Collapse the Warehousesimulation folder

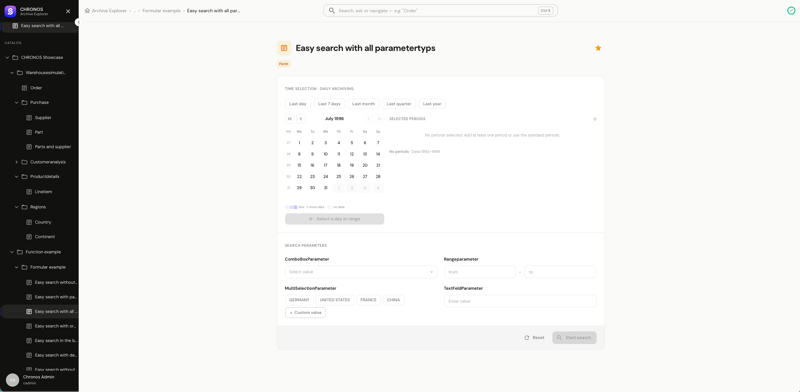tap(12, 73)
